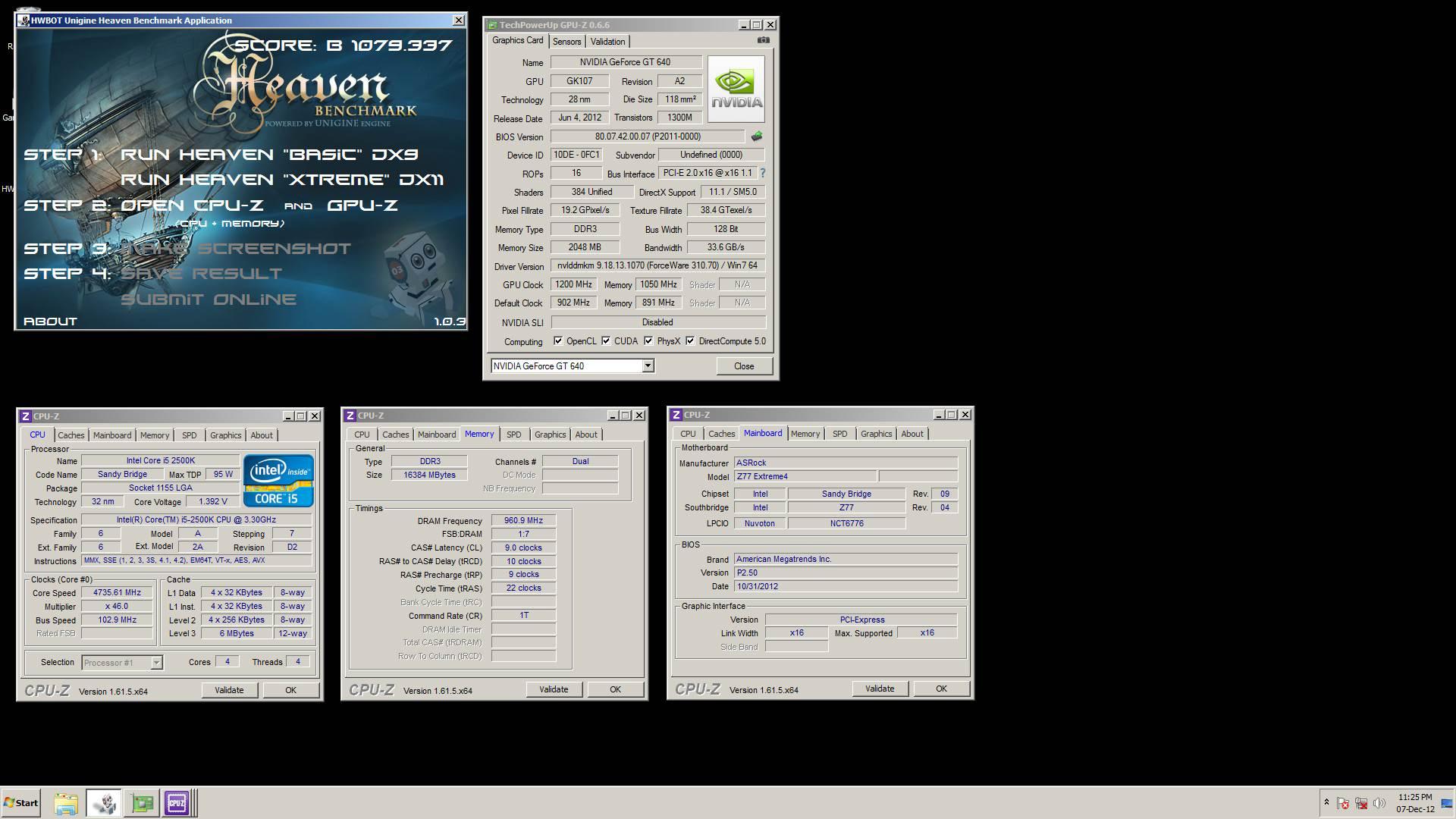Select the Graphics Card tab in GPU-Z
Image resolution: width=1456 pixels, height=819 pixels.
(x=517, y=41)
